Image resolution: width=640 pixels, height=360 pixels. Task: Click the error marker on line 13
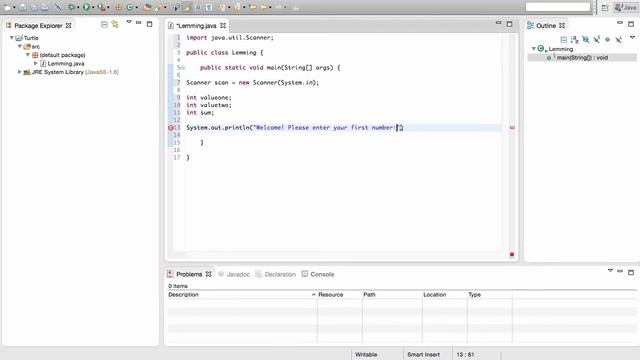pos(171,128)
